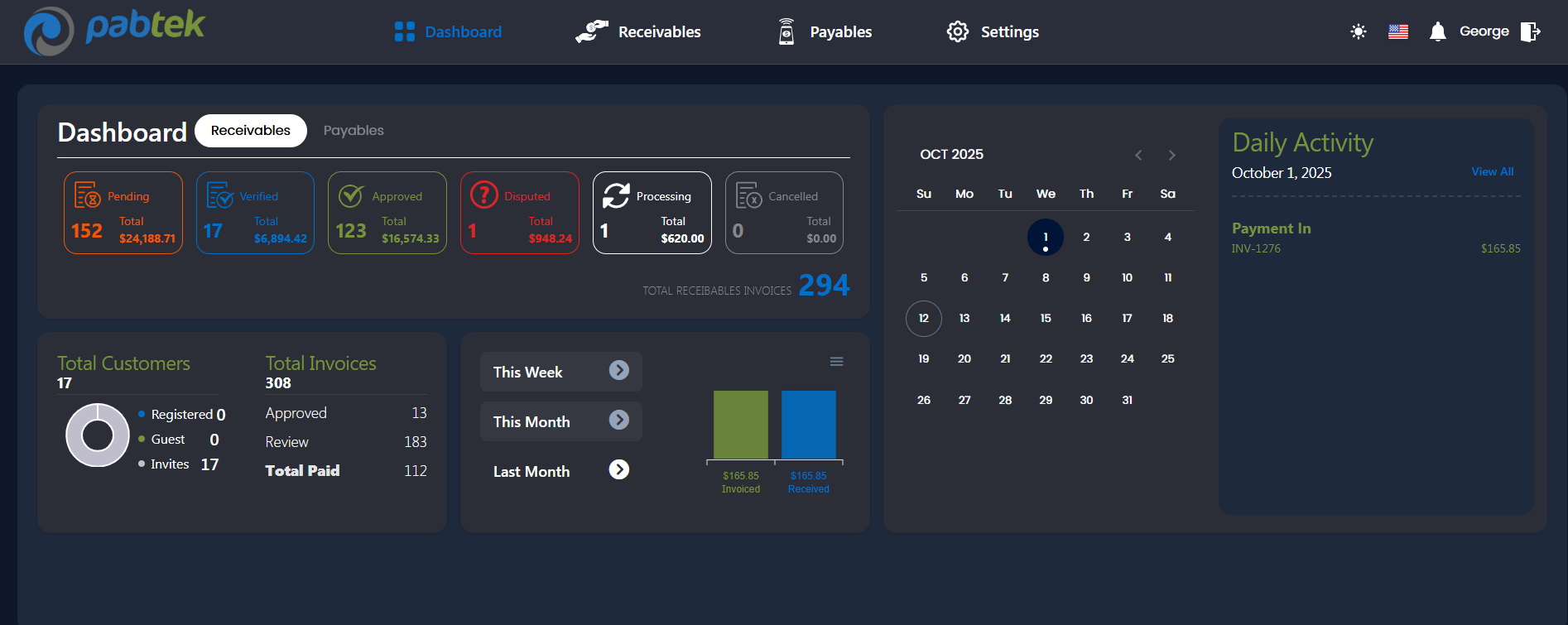The height and width of the screenshot is (625, 1568).
Task: Select October 12 on calendar
Action: (924, 319)
